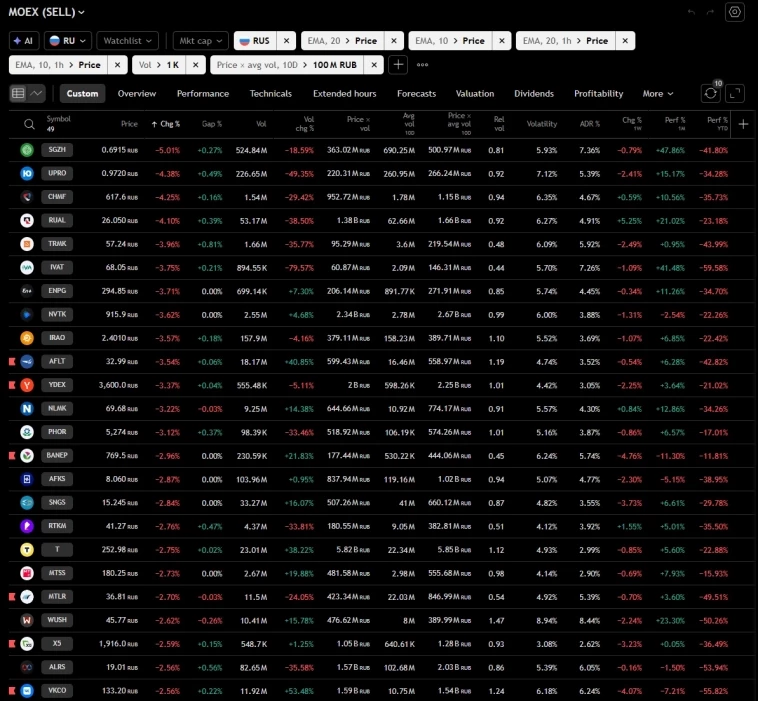This screenshot has width=758, height=701.
Task: Remove the RUS filter chip
Action: click(286, 41)
